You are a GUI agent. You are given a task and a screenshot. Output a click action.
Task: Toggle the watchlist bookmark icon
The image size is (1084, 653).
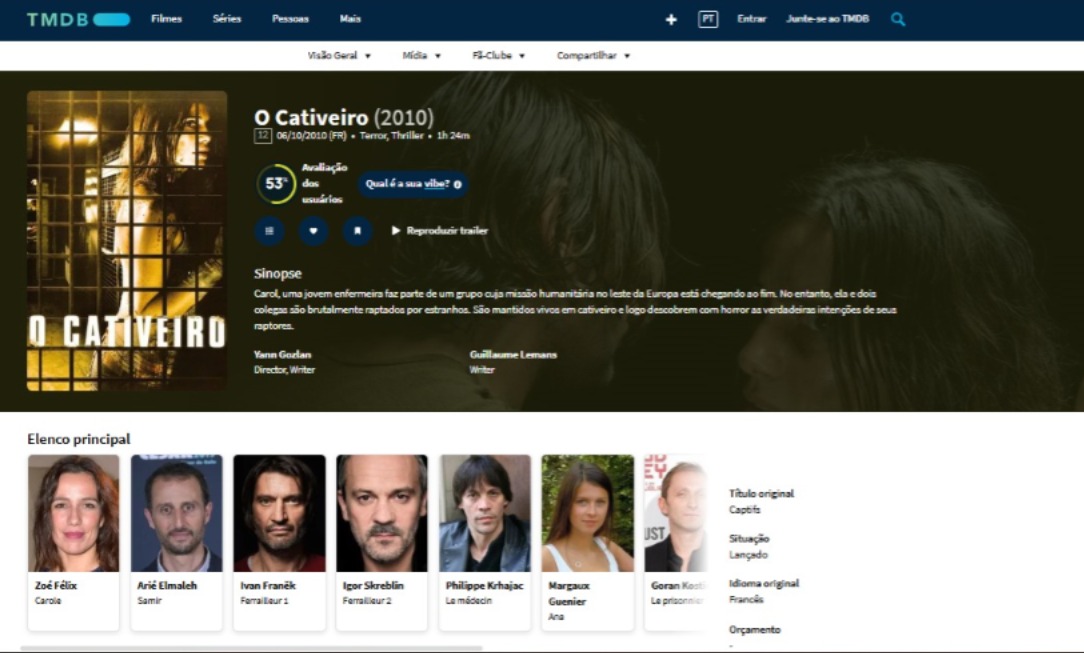coord(357,230)
